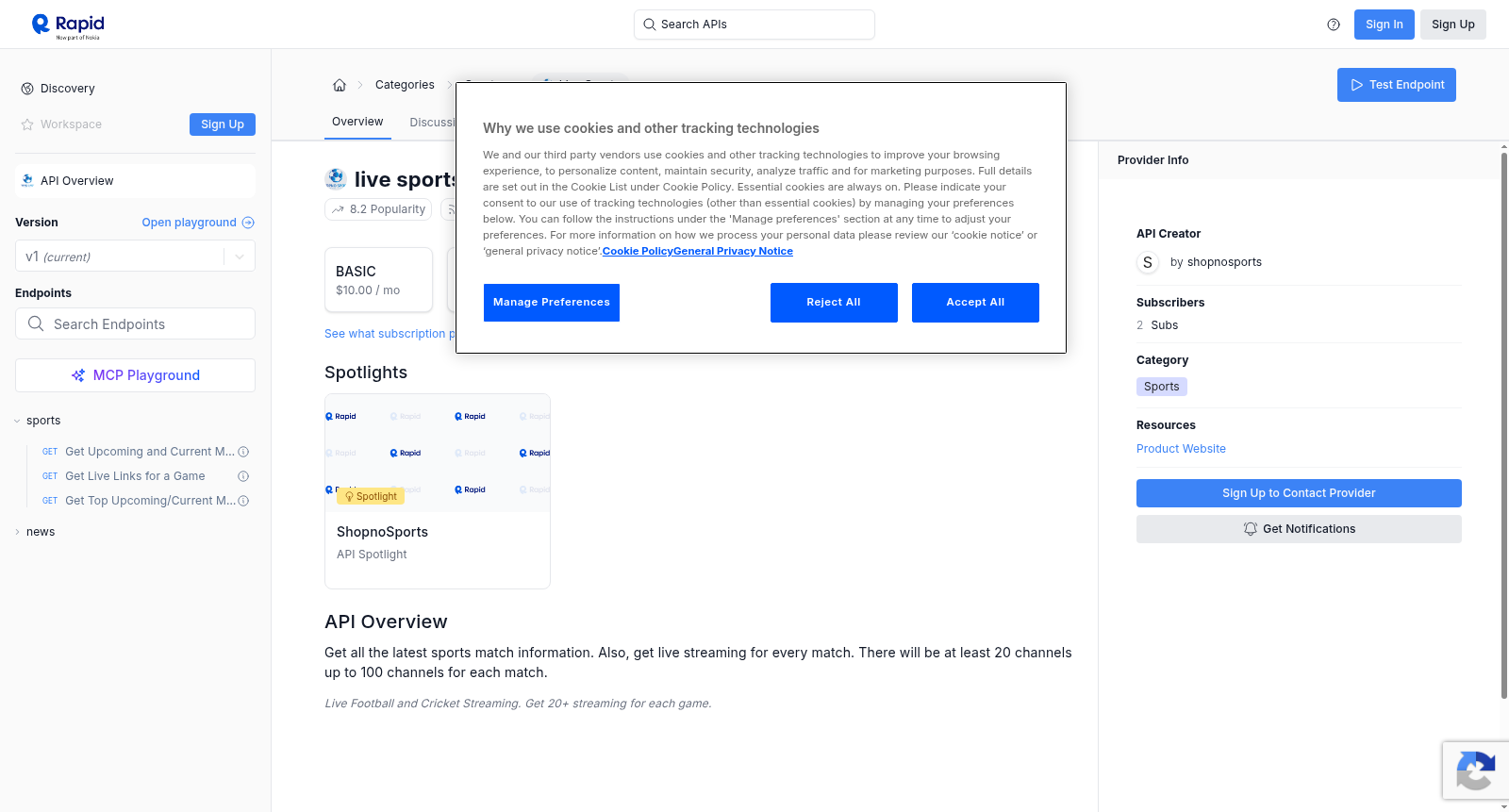Viewport: 1509px width, 812px height.
Task: Click the Open playground arrow icon
Action: [248, 223]
